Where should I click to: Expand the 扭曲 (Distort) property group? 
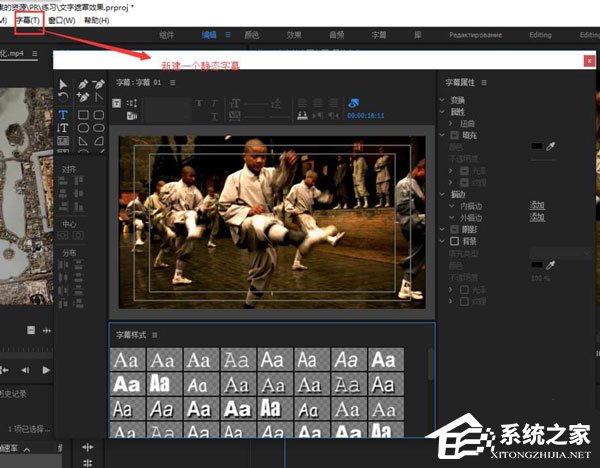pos(453,123)
